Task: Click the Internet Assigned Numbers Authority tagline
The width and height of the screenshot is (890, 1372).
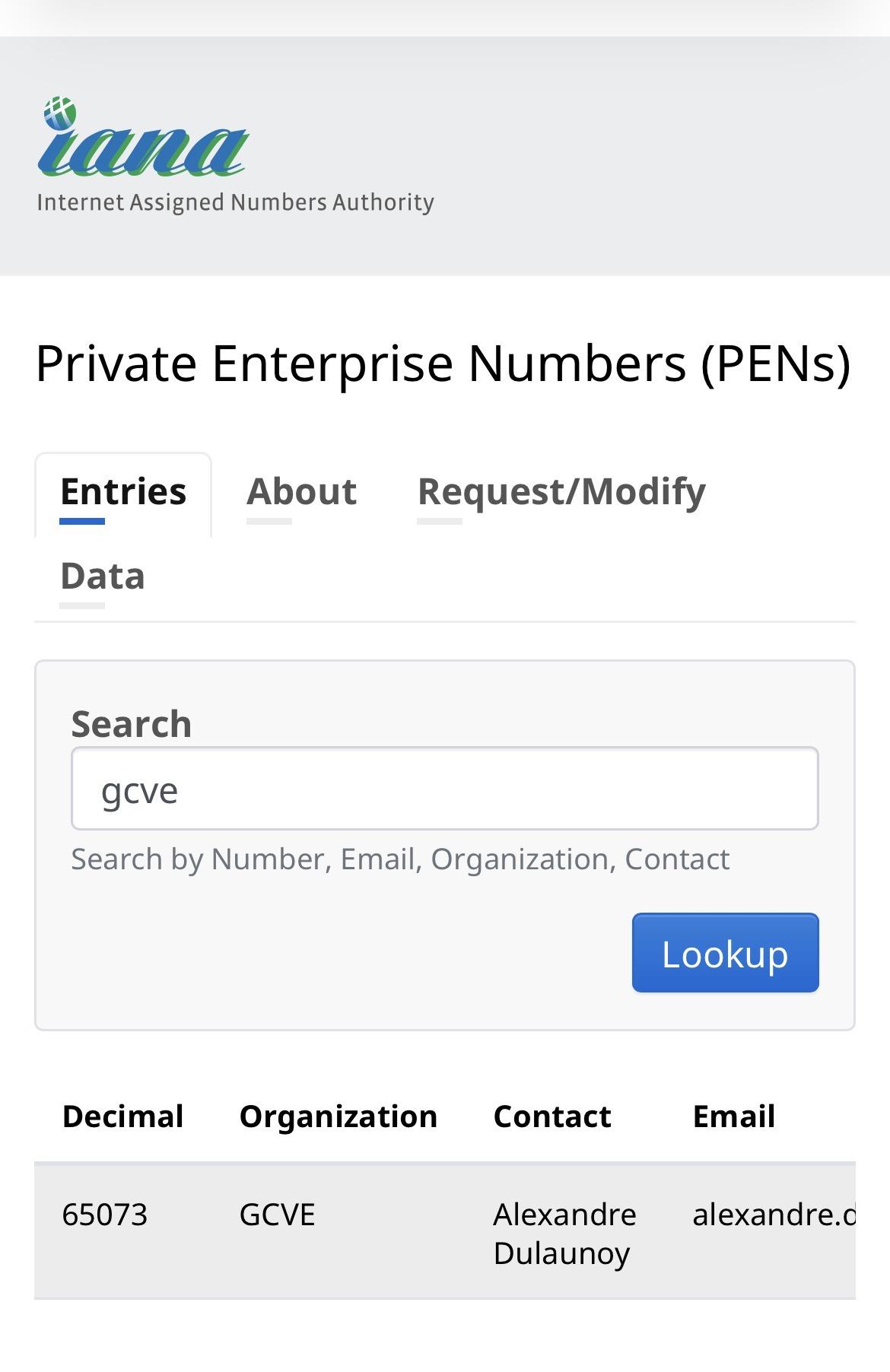Action: click(x=235, y=202)
